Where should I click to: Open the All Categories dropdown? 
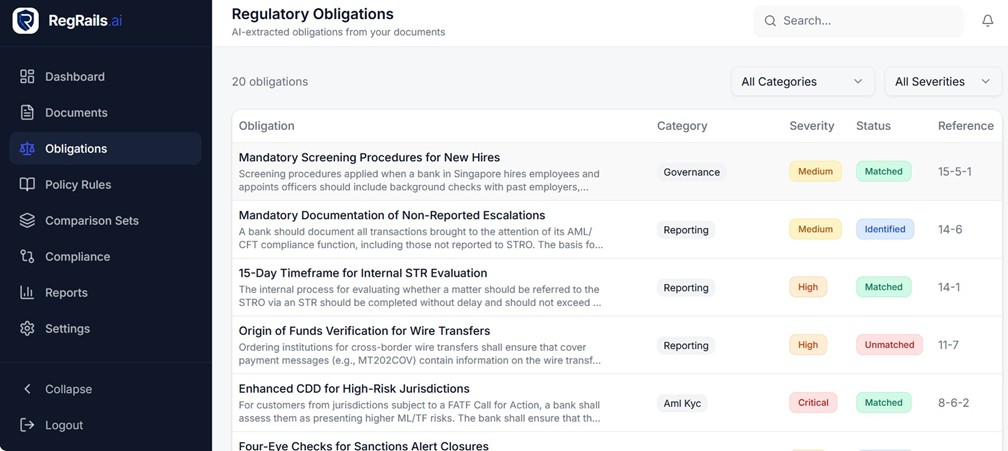coord(802,82)
